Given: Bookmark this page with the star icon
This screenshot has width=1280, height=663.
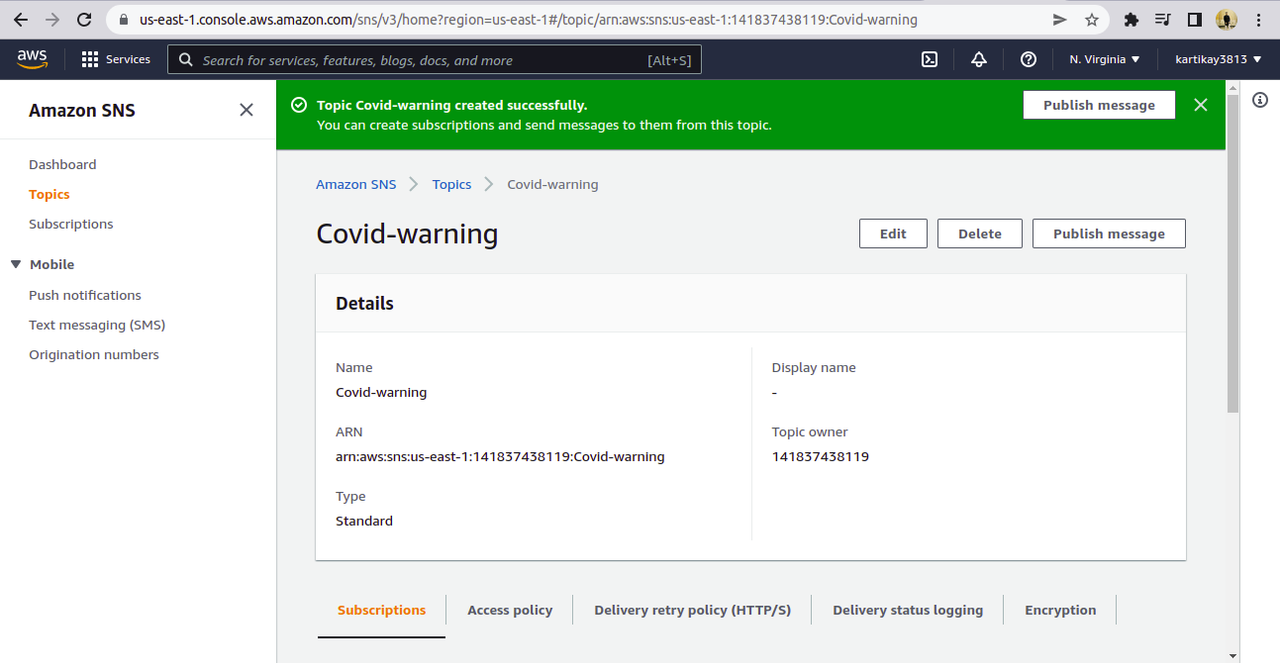Looking at the screenshot, I should (x=1092, y=19).
